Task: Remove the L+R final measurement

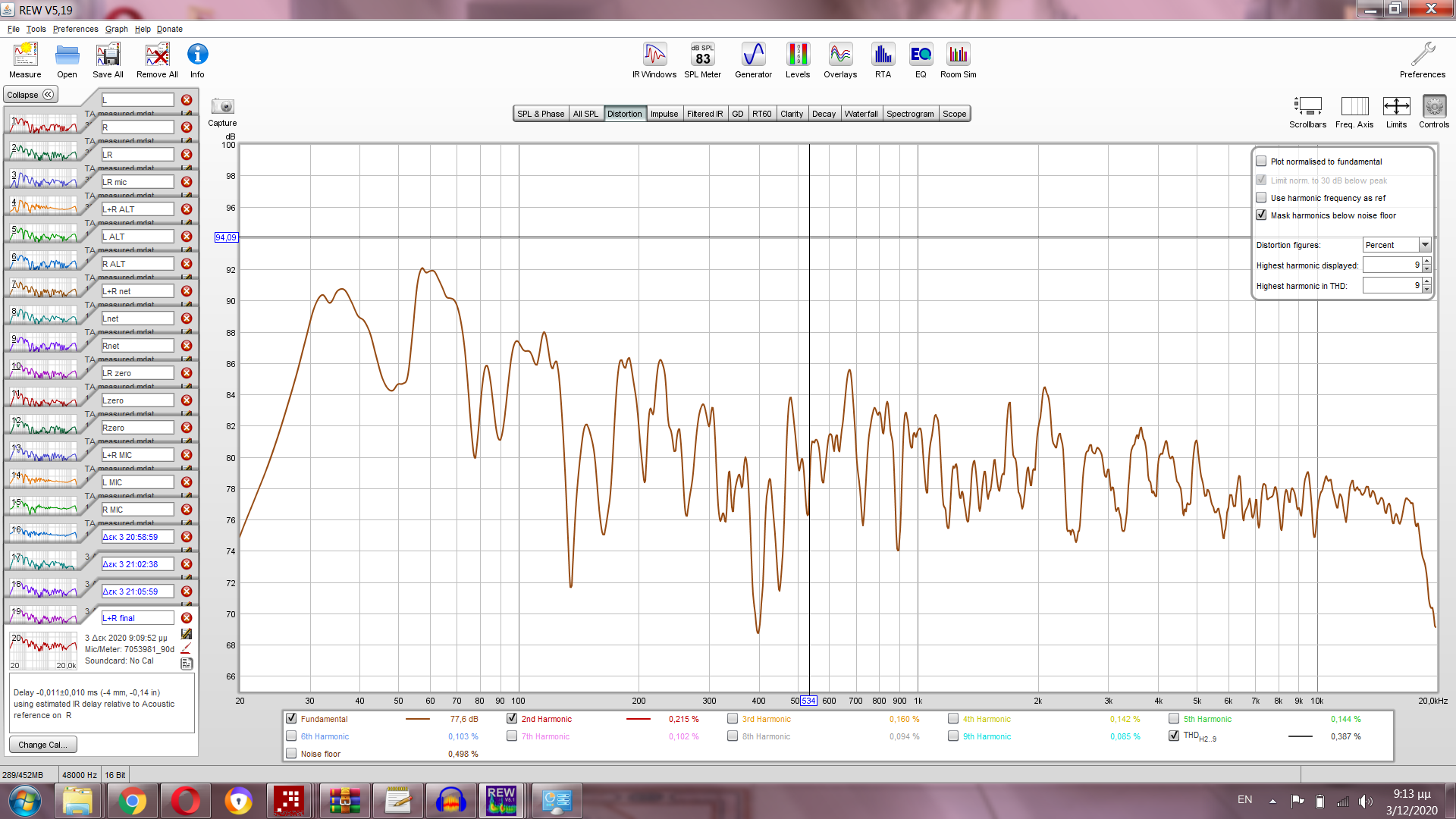Action: point(187,618)
